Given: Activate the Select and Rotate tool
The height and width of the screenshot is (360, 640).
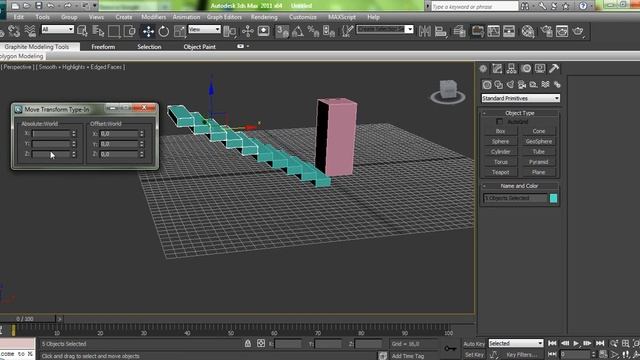Looking at the screenshot, I should click(164, 31).
